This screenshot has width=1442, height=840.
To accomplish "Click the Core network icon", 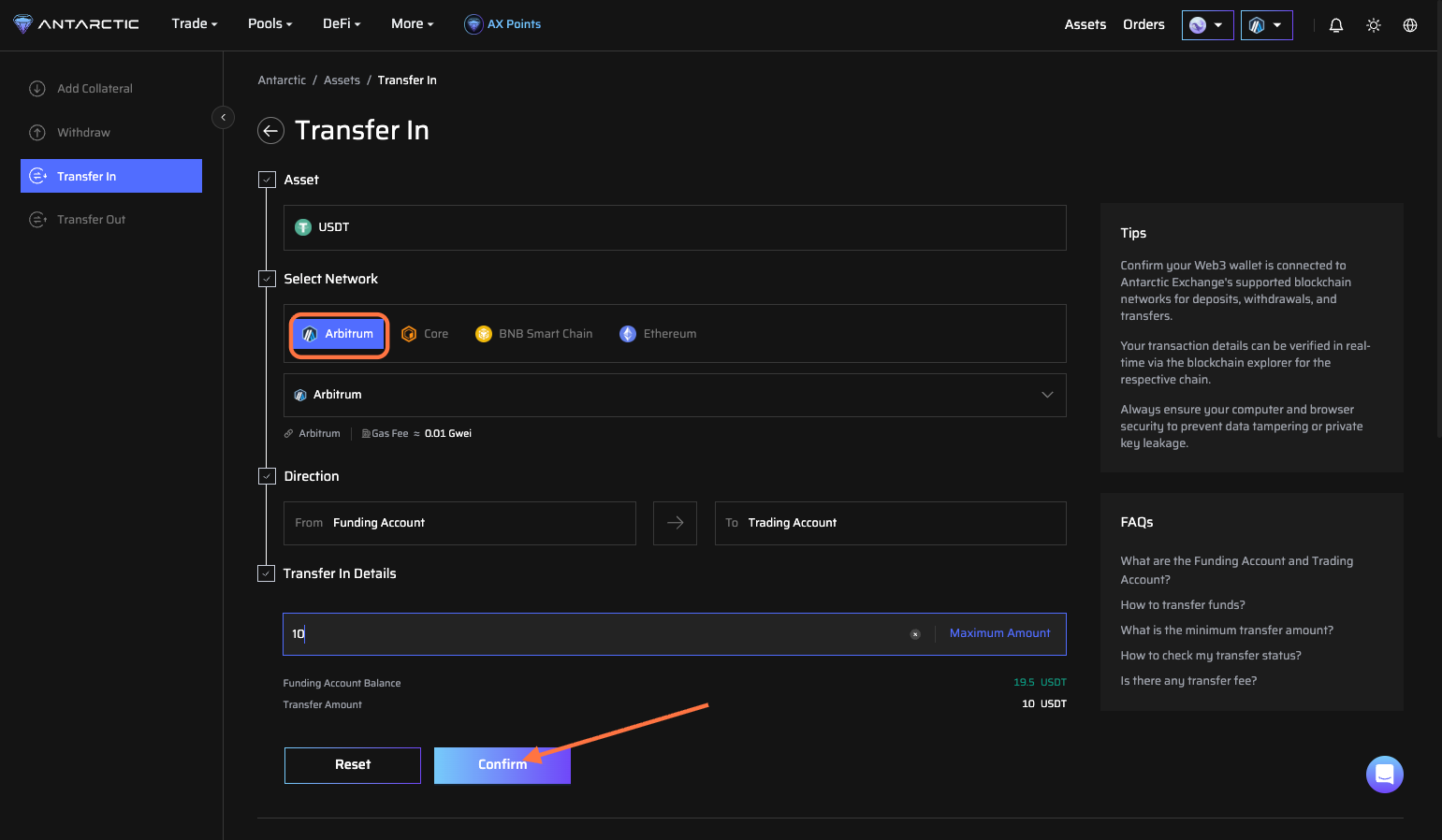I will coord(409,334).
